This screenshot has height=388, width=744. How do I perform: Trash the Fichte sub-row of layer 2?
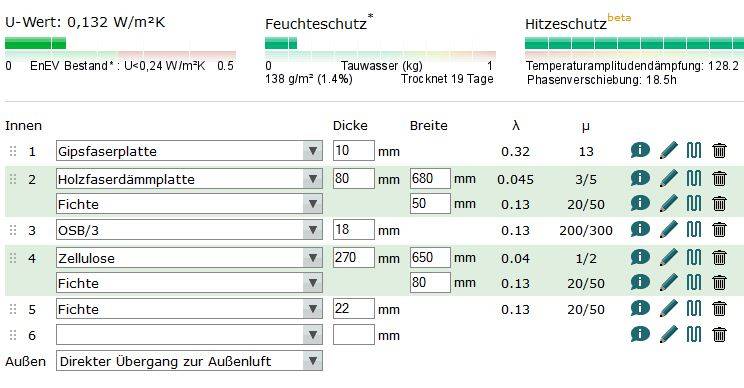coord(719,204)
